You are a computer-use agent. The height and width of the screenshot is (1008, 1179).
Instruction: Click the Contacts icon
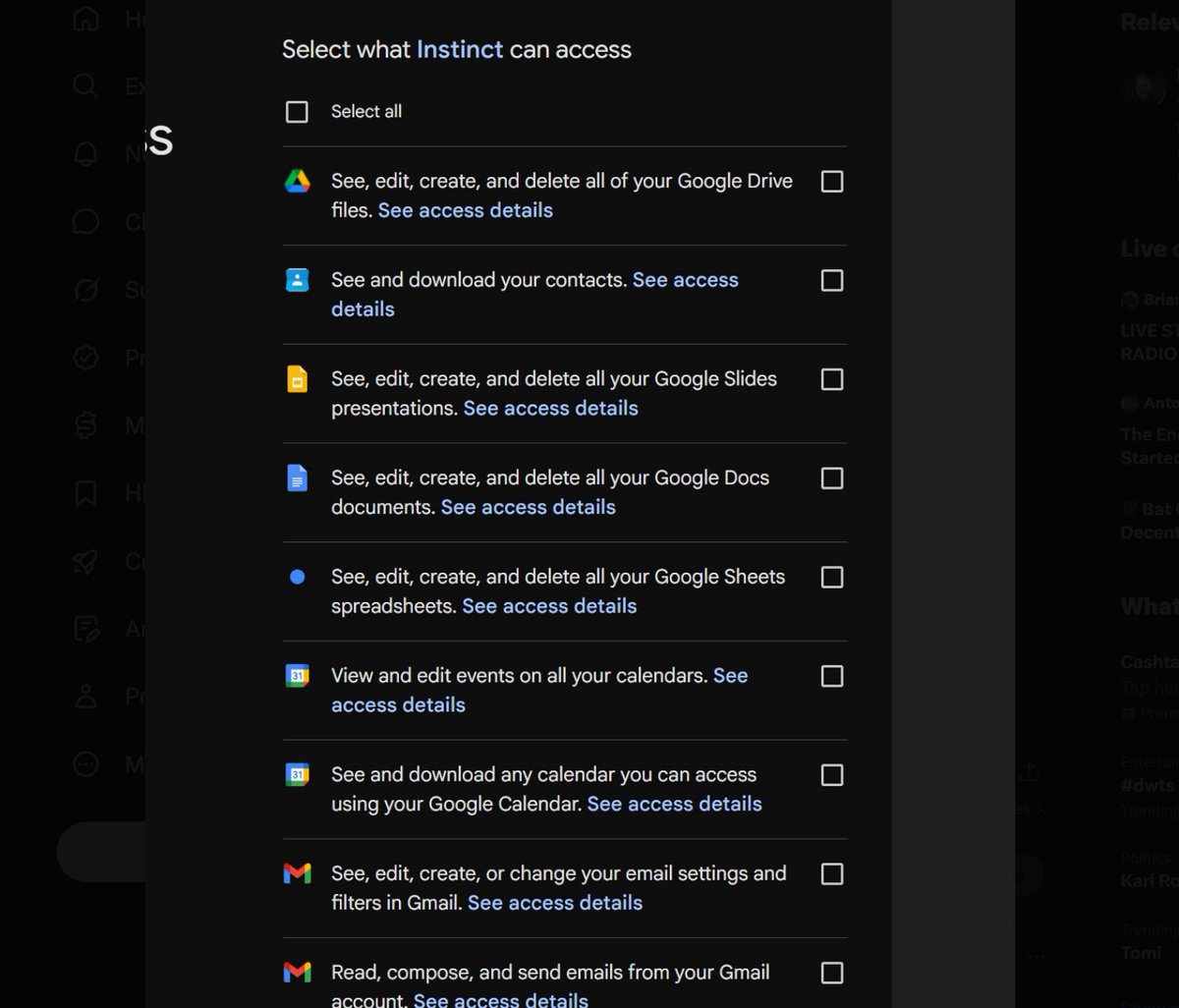297,280
